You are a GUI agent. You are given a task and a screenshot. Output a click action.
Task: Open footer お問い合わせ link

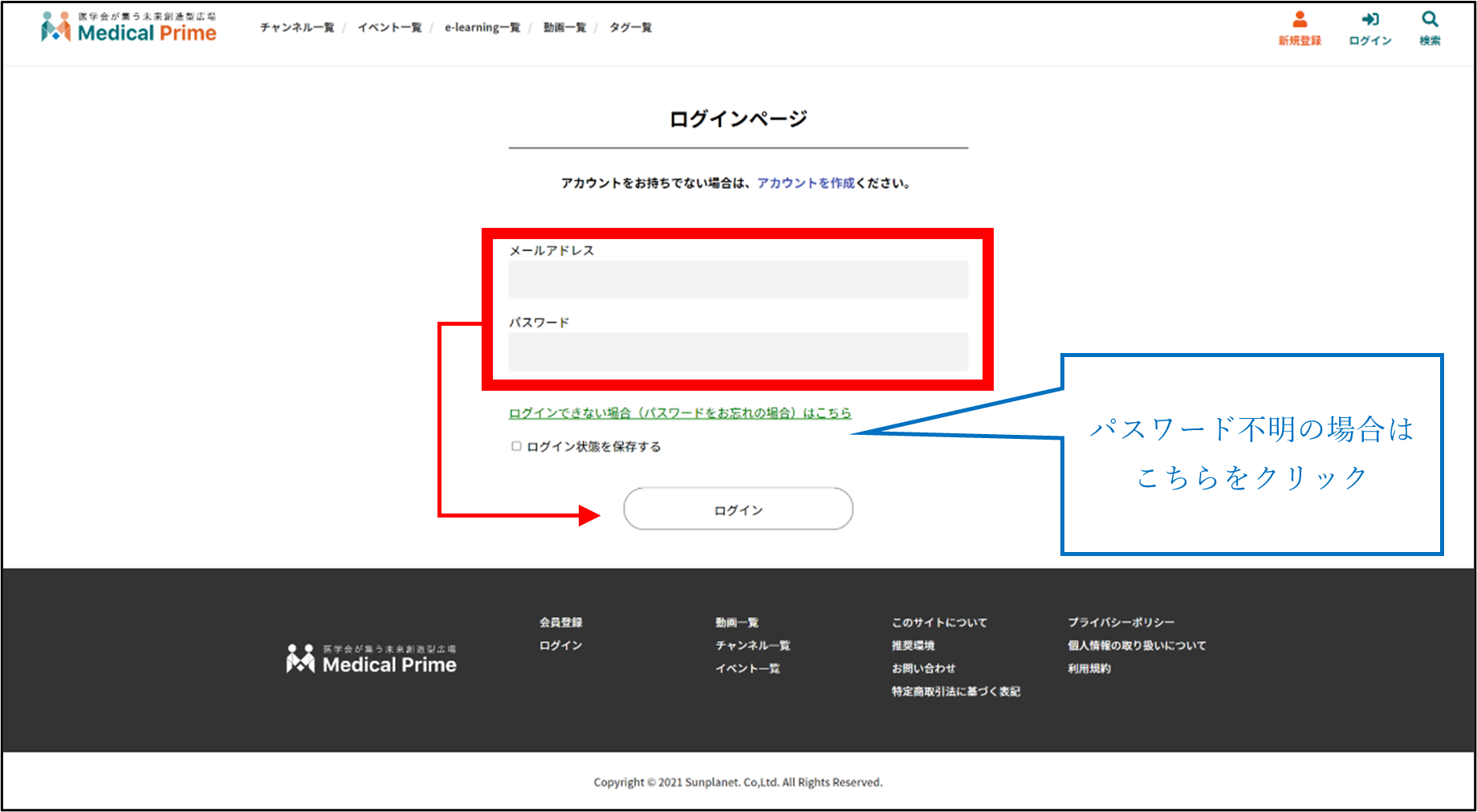923,668
